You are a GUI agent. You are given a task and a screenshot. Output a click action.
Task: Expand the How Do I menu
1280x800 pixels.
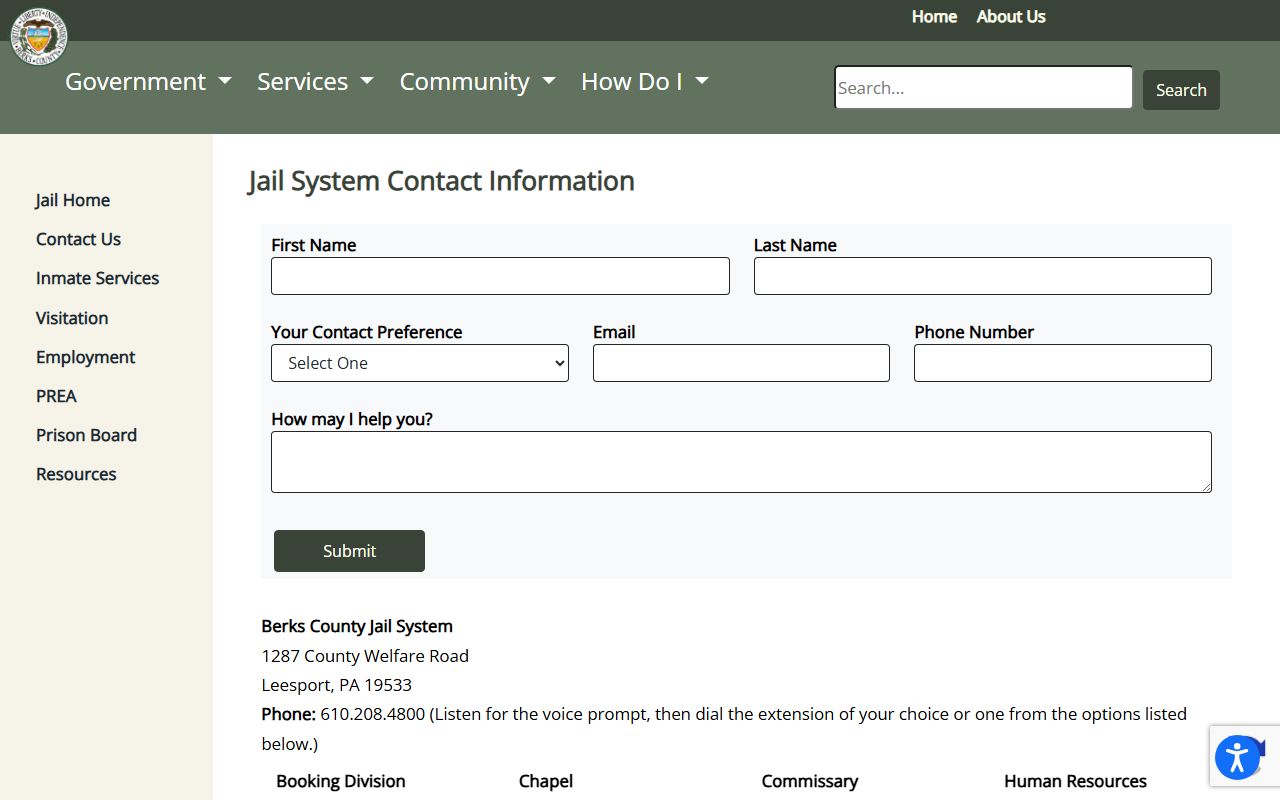coord(644,82)
